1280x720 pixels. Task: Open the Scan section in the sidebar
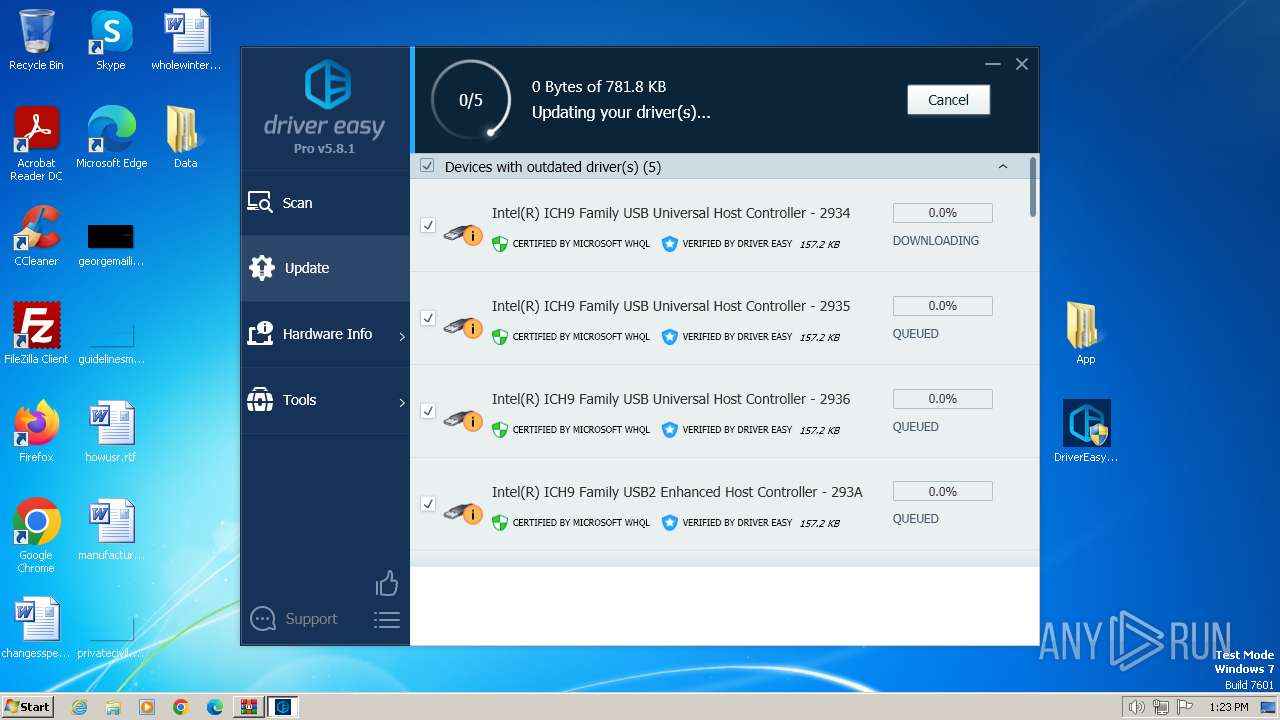point(325,203)
